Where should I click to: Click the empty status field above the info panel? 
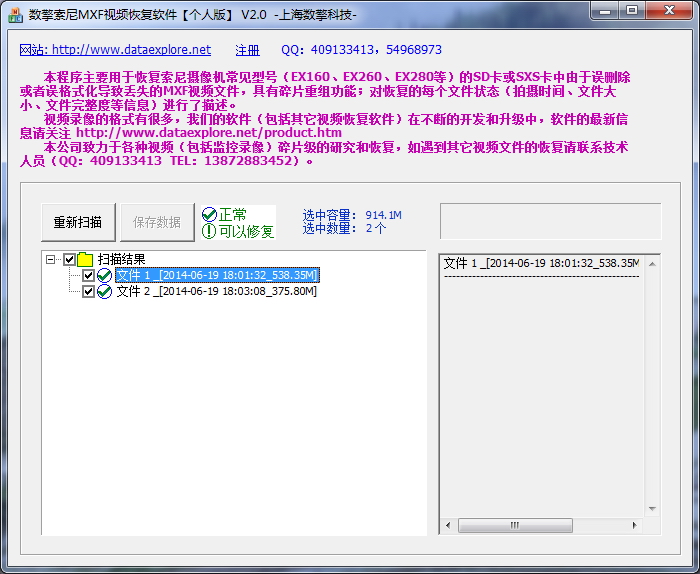pyautogui.click(x=550, y=221)
